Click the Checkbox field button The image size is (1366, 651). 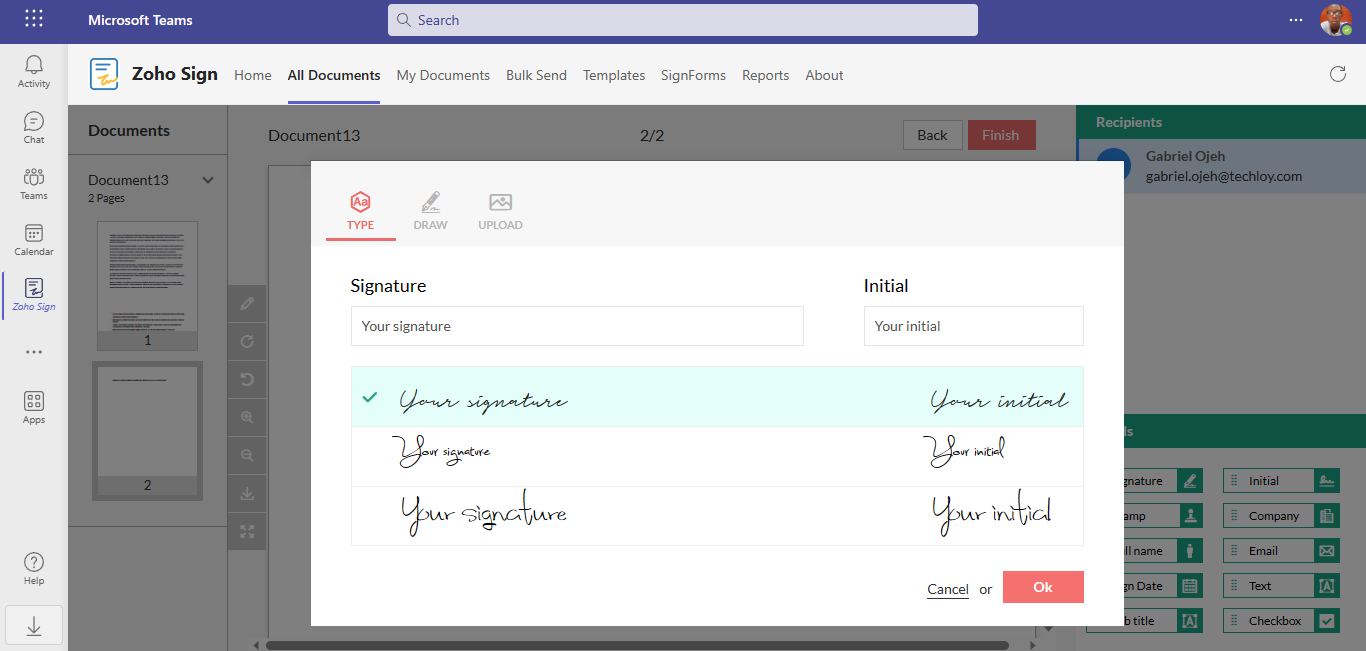[1281, 621]
